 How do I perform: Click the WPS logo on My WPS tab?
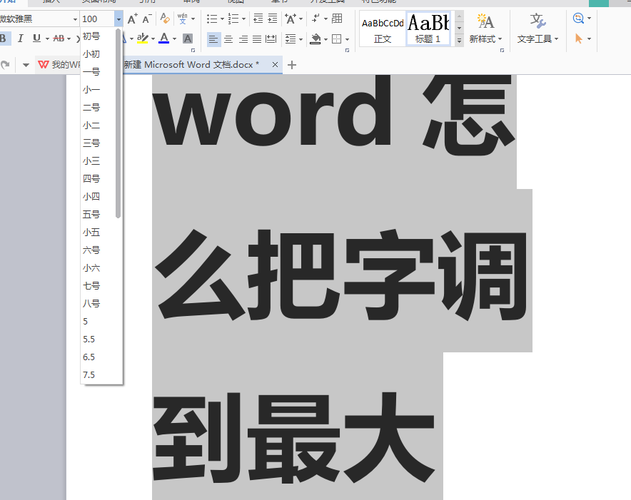pos(43,64)
